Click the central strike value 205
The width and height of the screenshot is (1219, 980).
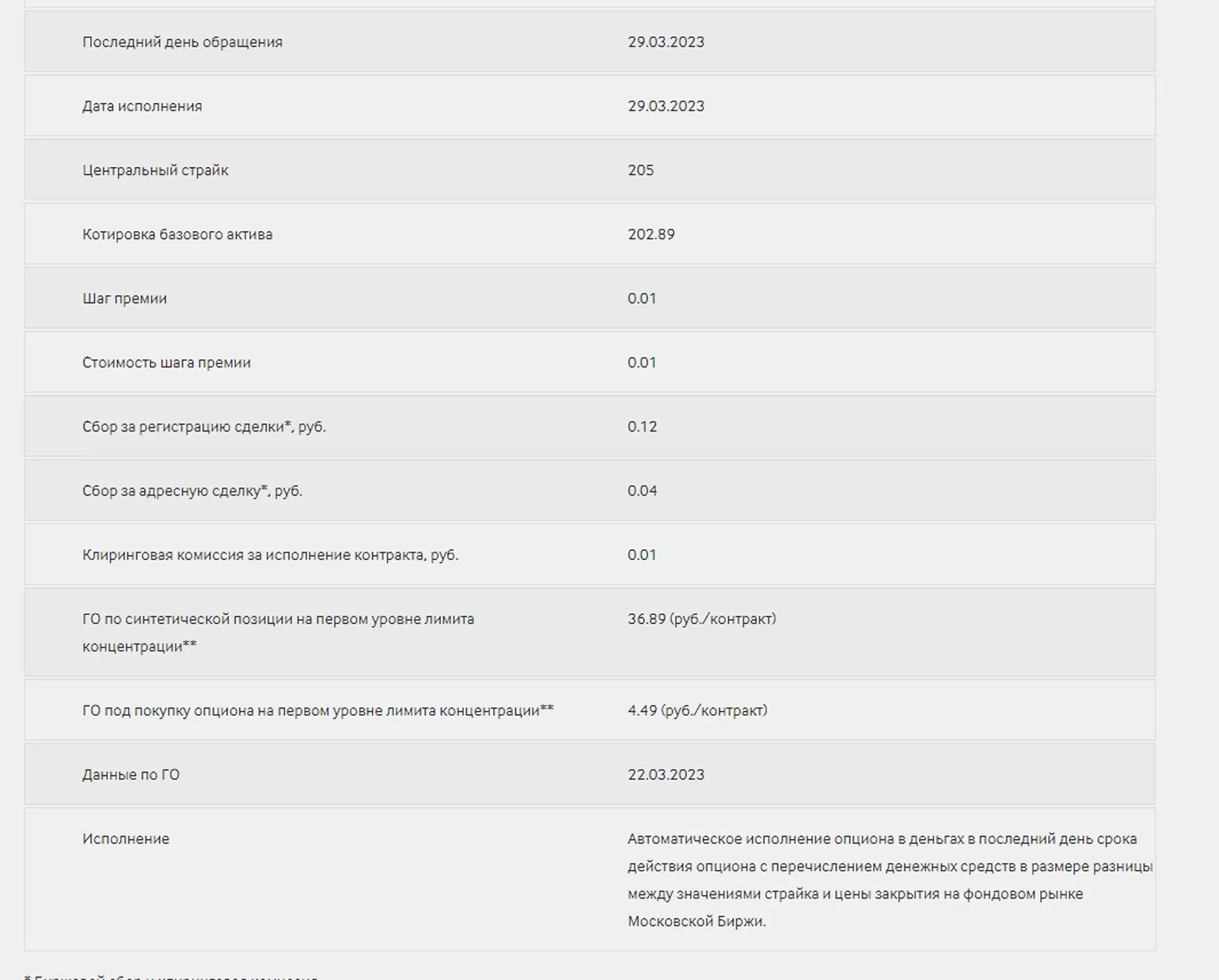pyautogui.click(x=640, y=170)
